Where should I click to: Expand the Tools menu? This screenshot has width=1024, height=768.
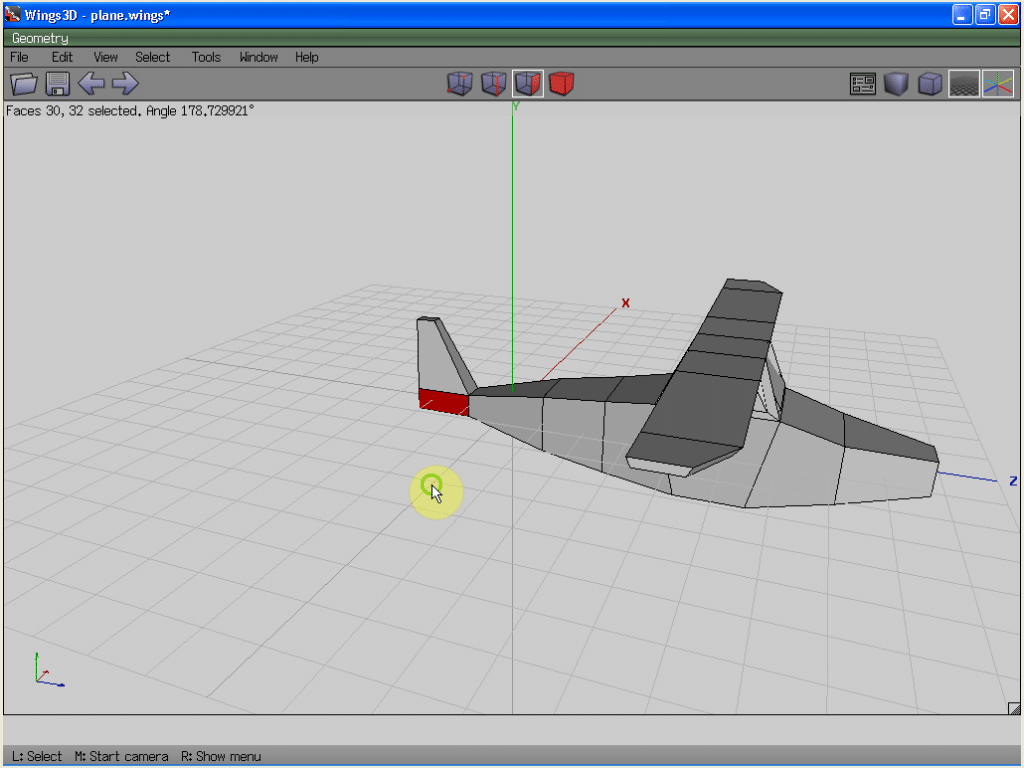click(206, 57)
